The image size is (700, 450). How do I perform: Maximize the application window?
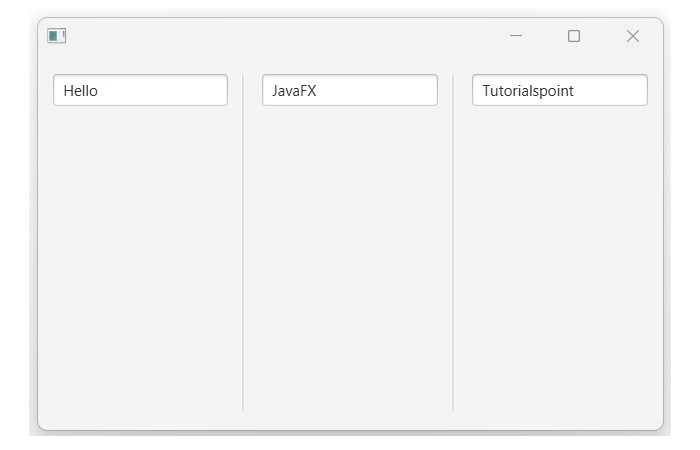[x=574, y=36]
